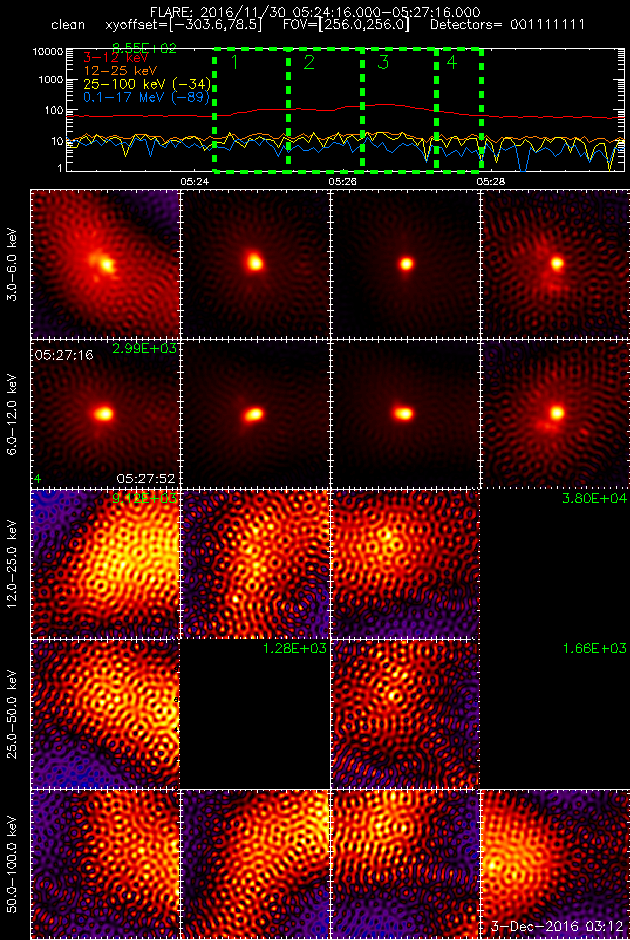Select the 3.0-6.0 keV image for interval 1
Screen dimensions: 630x940
(105, 264)
